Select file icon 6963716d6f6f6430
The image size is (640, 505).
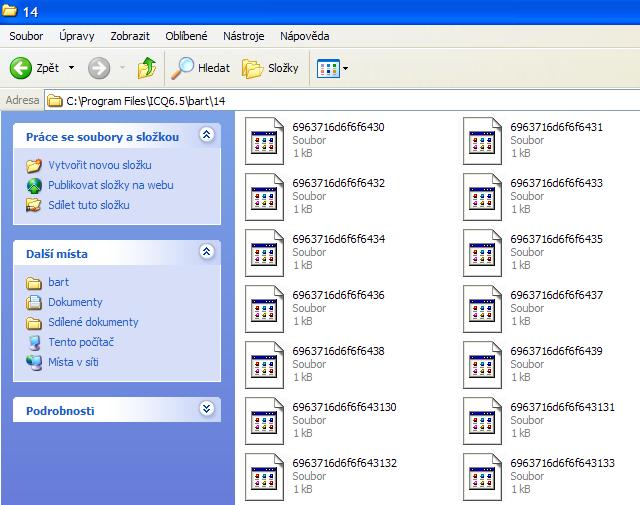[x=265, y=141]
